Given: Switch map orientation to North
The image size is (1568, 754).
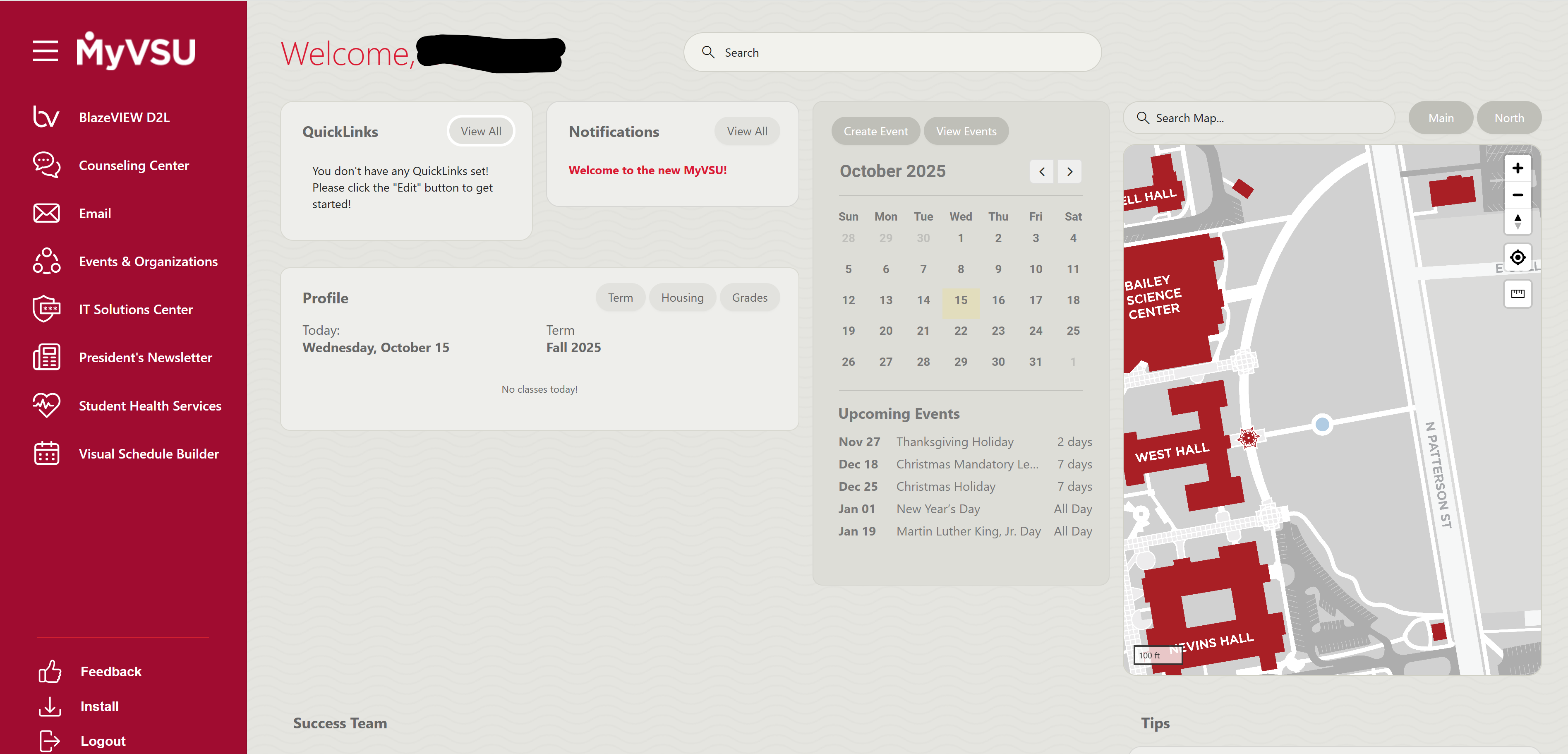Looking at the screenshot, I should pos(1509,118).
